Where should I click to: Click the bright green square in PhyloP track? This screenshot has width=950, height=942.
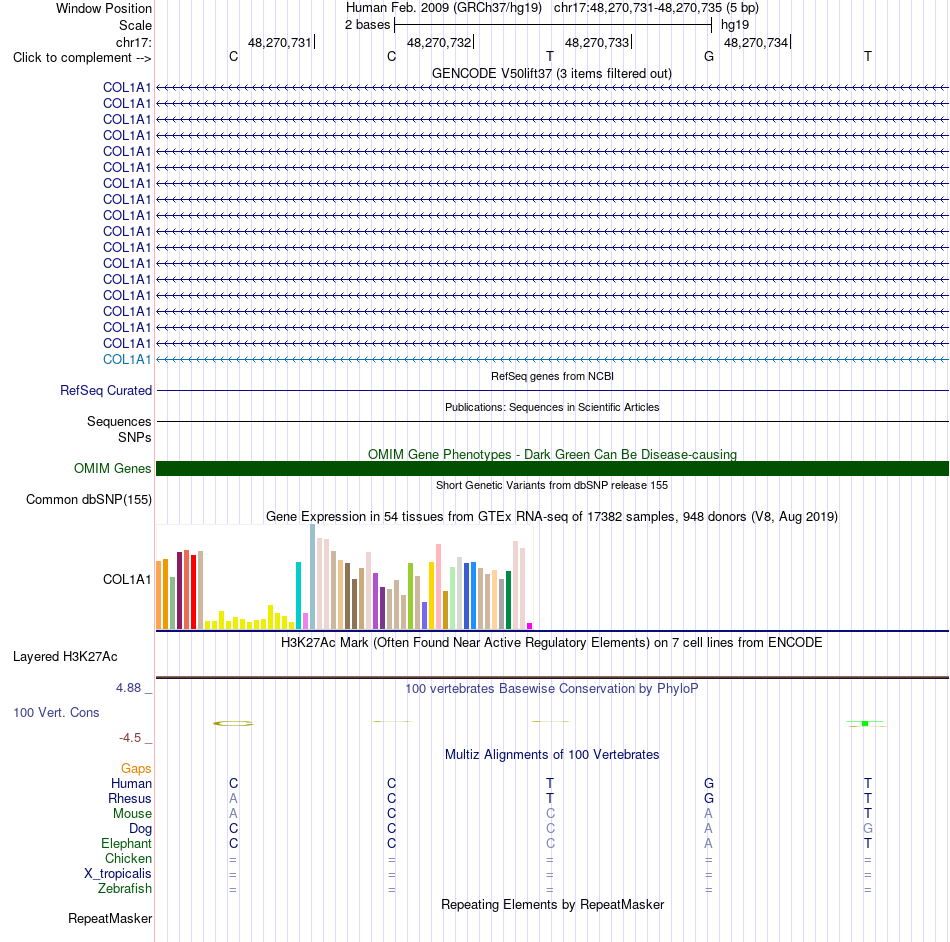click(x=865, y=724)
